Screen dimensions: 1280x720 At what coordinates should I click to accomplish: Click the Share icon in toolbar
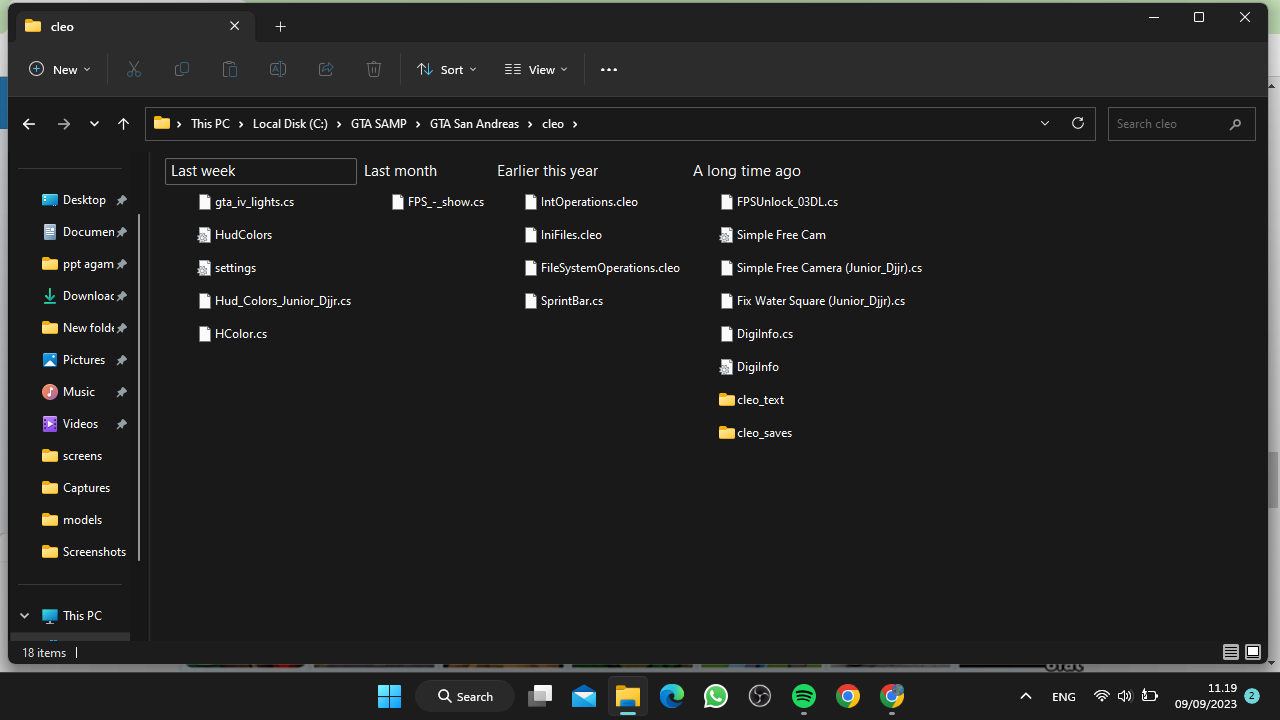[x=325, y=69]
